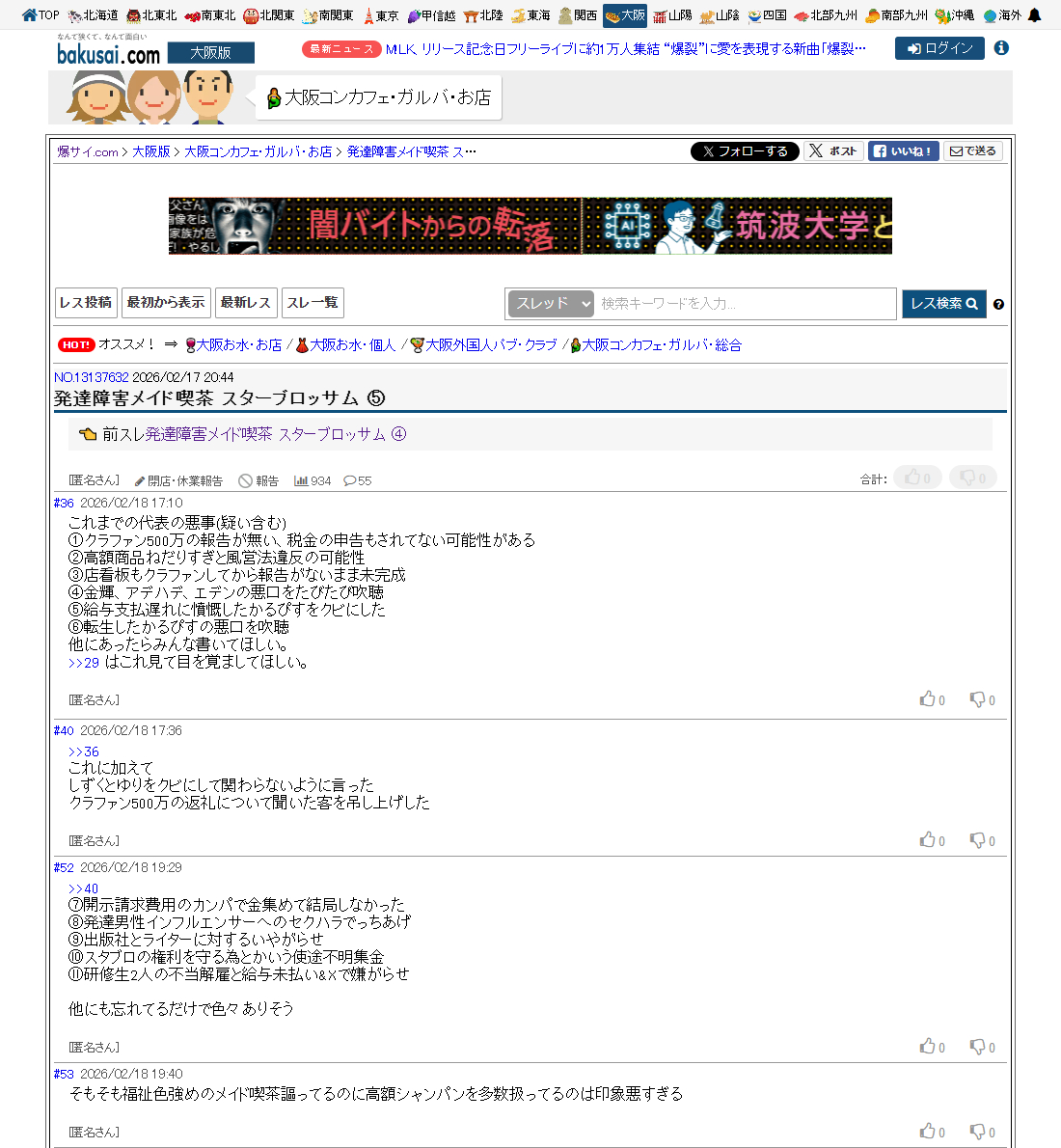Click the help question mark icon
The width and height of the screenshot is (1061, 1148).
click(x=998, y=304)
